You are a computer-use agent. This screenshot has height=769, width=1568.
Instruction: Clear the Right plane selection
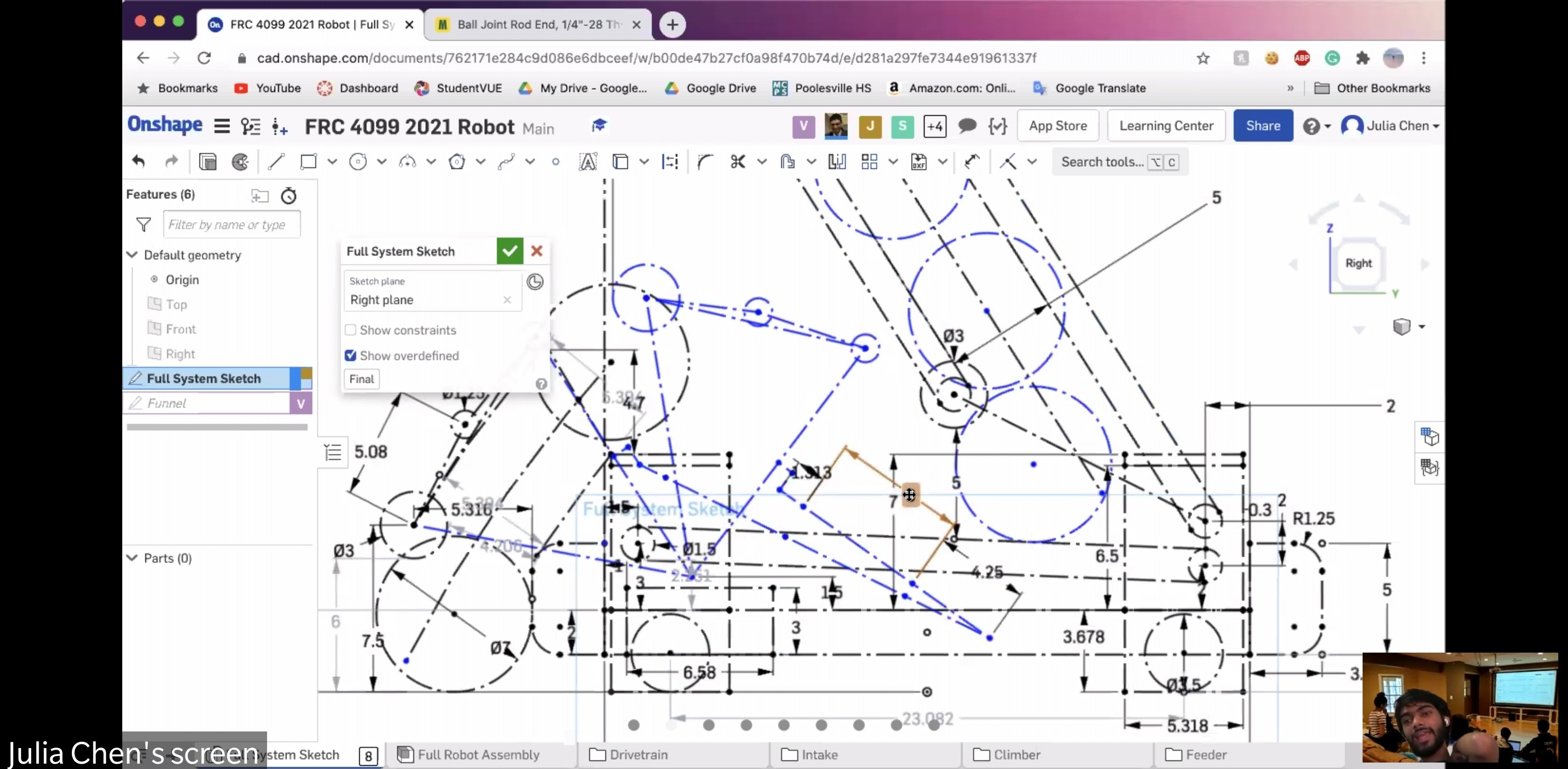tap(507, 300)
